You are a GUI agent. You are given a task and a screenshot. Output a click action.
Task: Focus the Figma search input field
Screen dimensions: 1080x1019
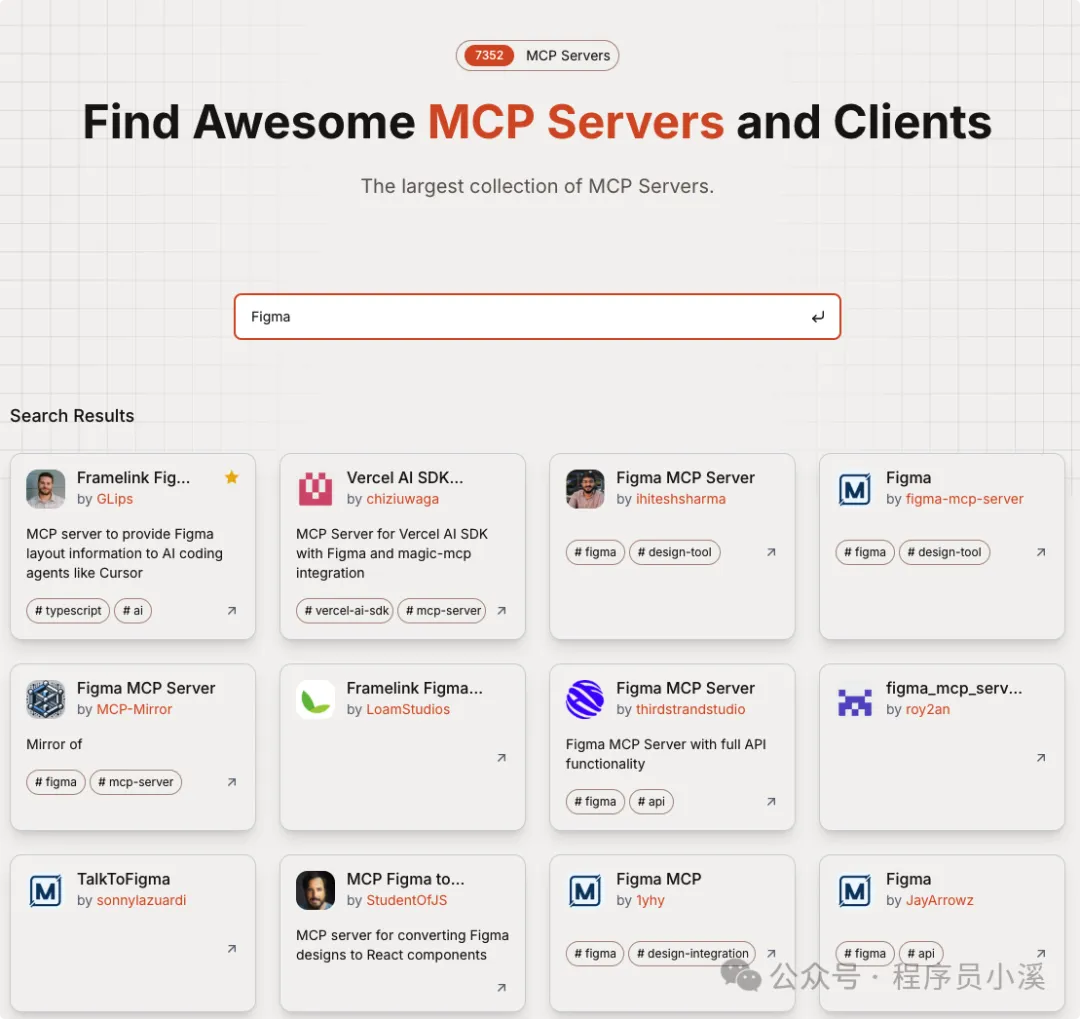click(537, 317)
